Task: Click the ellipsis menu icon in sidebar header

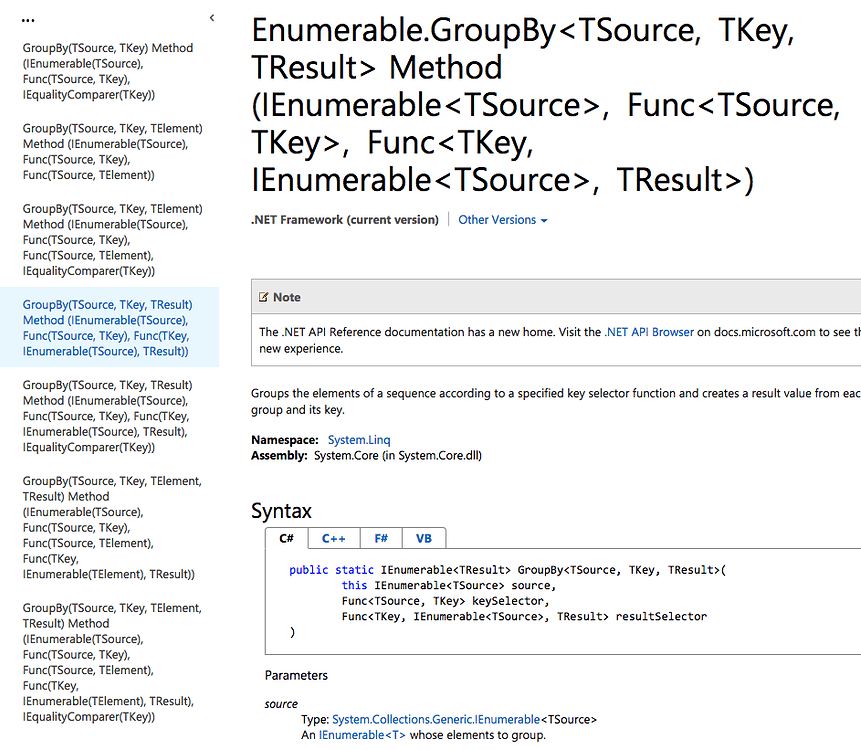Action: (x=27, y=18)
